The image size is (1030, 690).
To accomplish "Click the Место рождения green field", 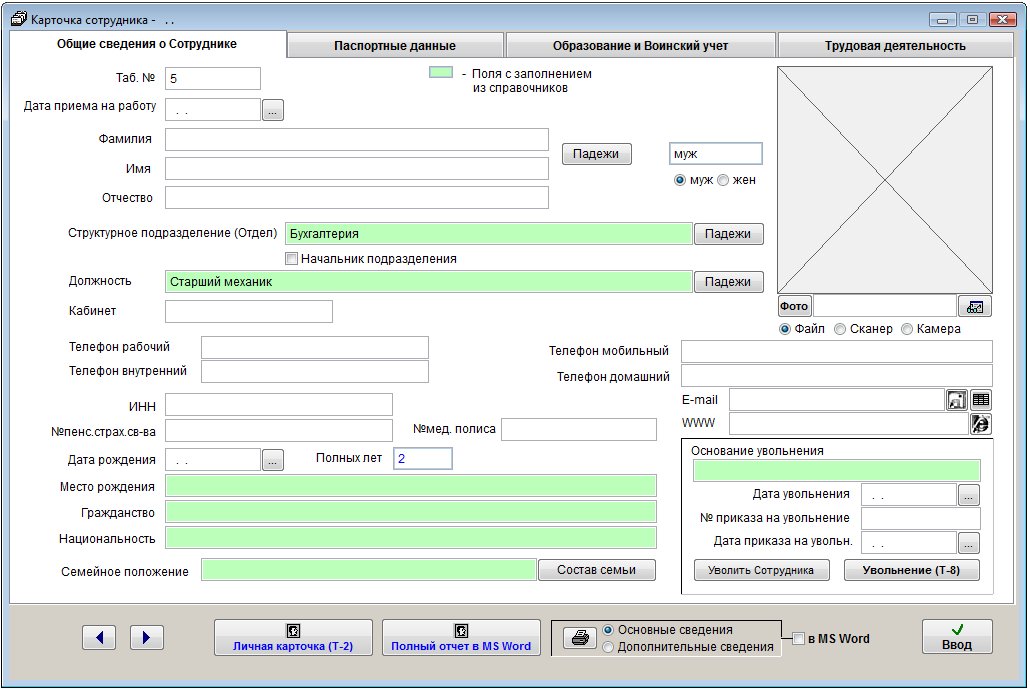I will [x=411, y=486].
